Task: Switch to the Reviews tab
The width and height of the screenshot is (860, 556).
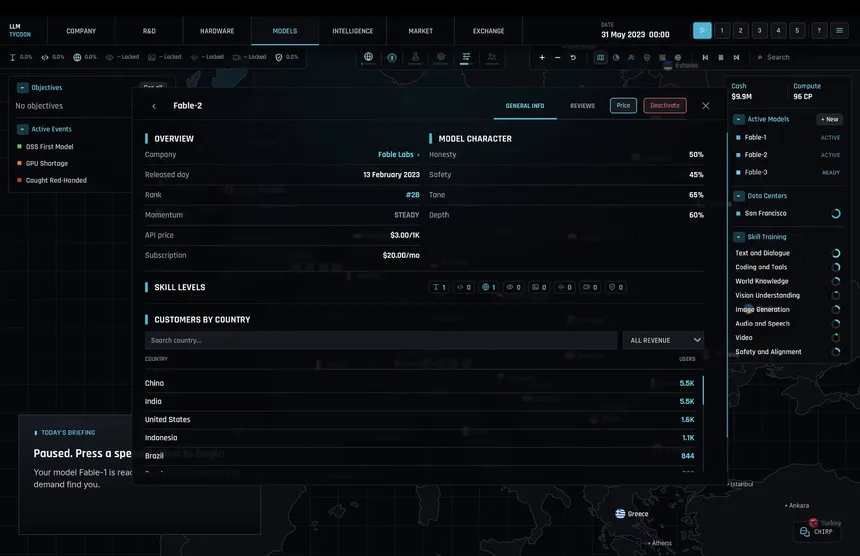Action: click(582, 106)
